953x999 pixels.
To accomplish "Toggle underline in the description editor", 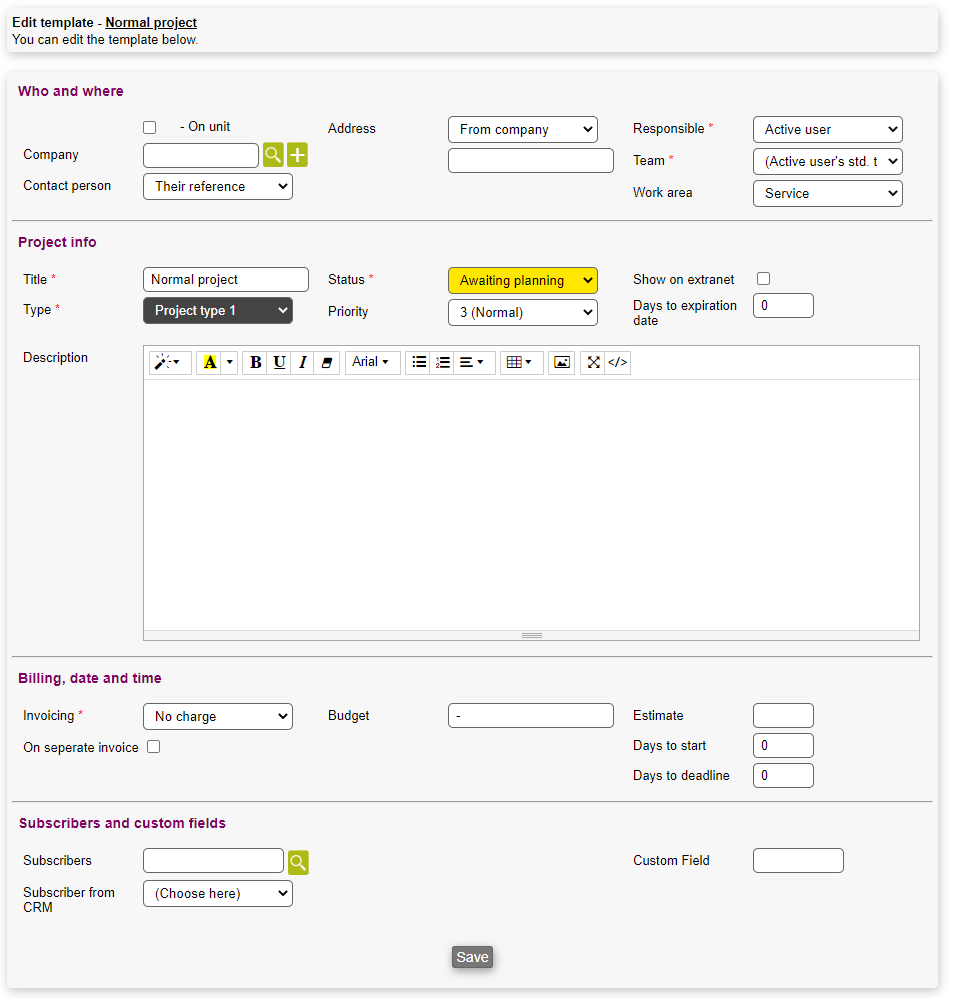I will [279, 362].
